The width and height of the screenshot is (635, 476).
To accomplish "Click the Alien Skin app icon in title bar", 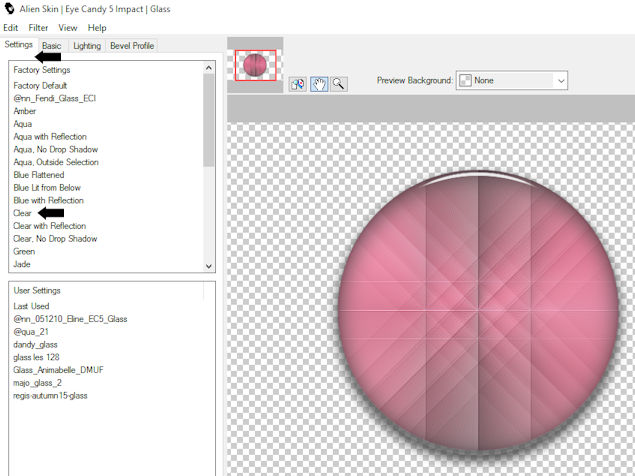I will tap(10, 9).
